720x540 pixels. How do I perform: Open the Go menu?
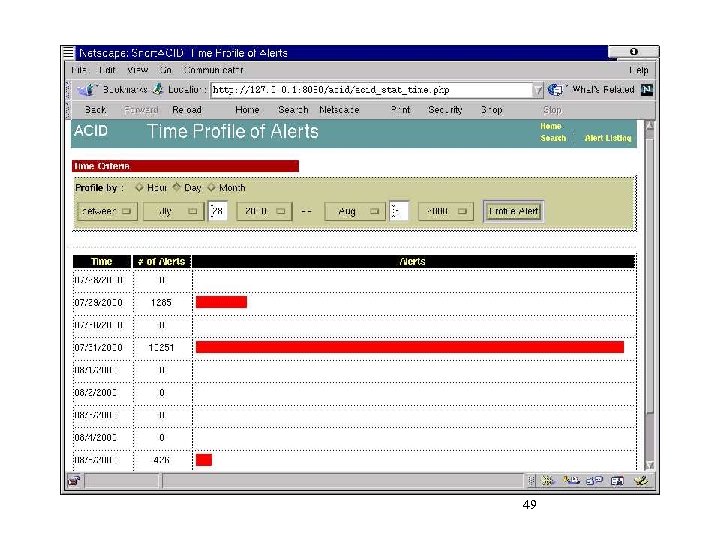[x=165, y=70]
